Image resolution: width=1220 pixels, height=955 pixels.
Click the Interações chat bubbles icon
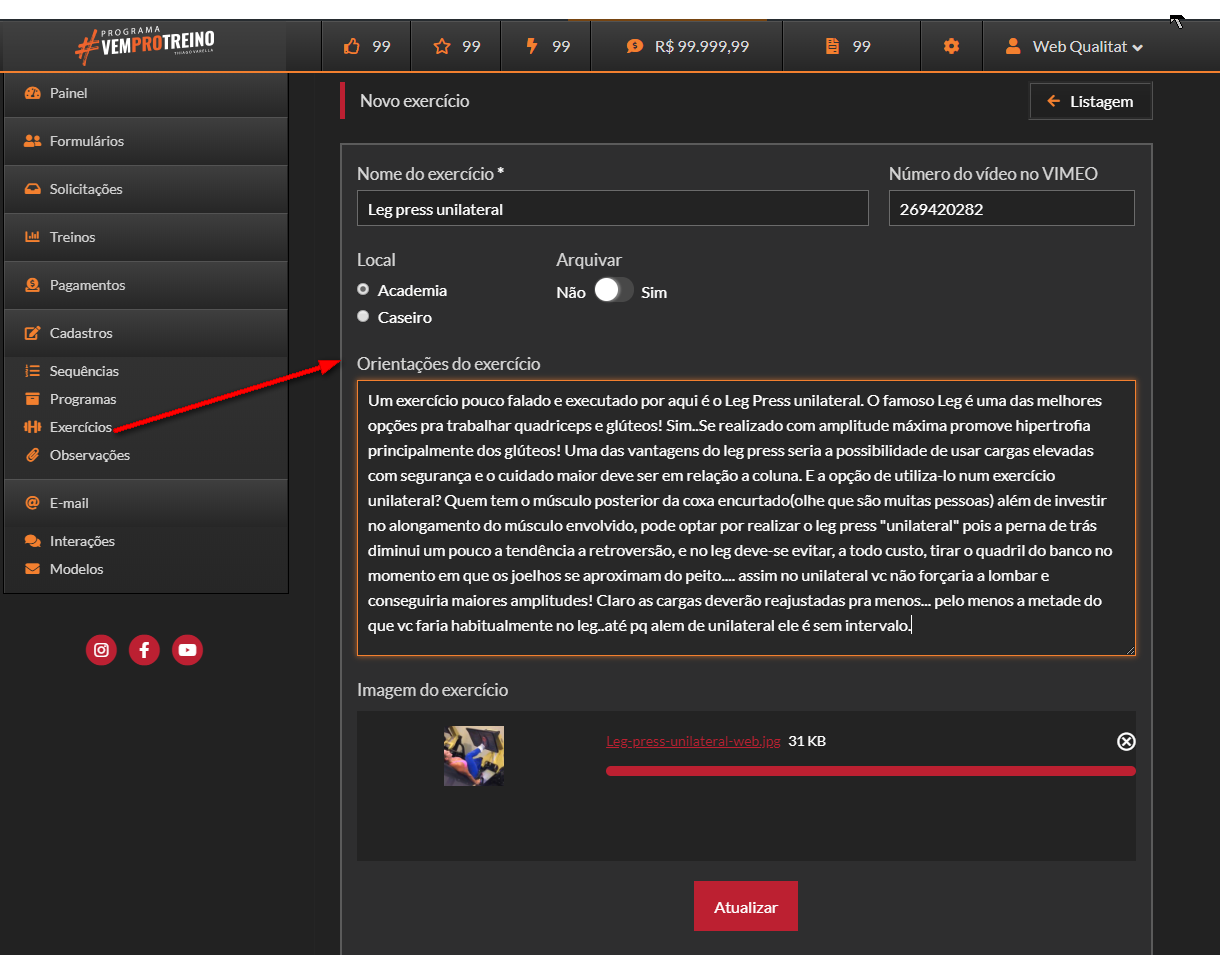point(32,541)
